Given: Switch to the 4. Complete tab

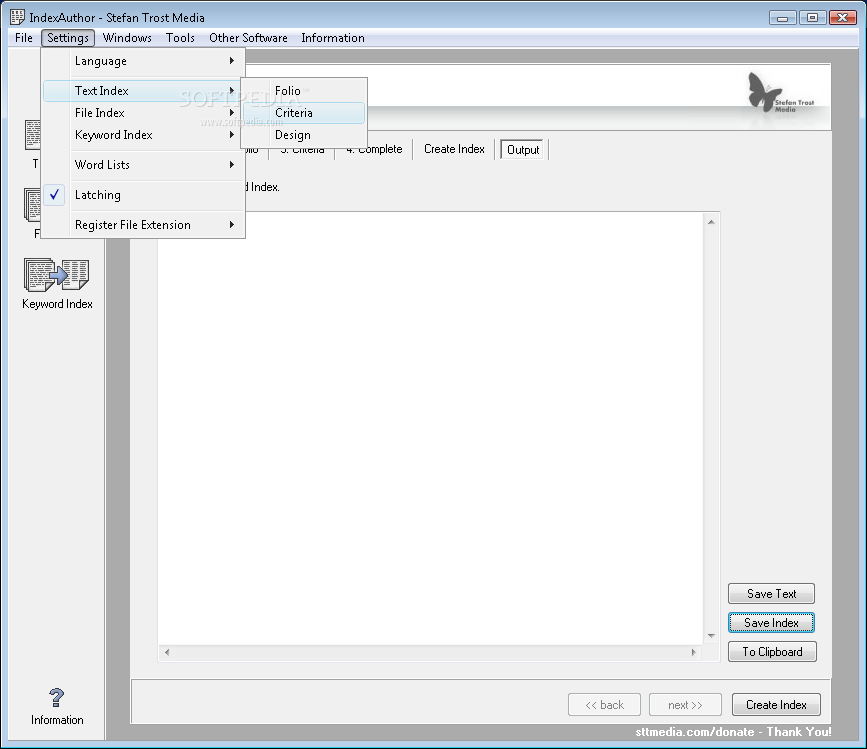Looking at the screenshot, I should click(374, 149).
